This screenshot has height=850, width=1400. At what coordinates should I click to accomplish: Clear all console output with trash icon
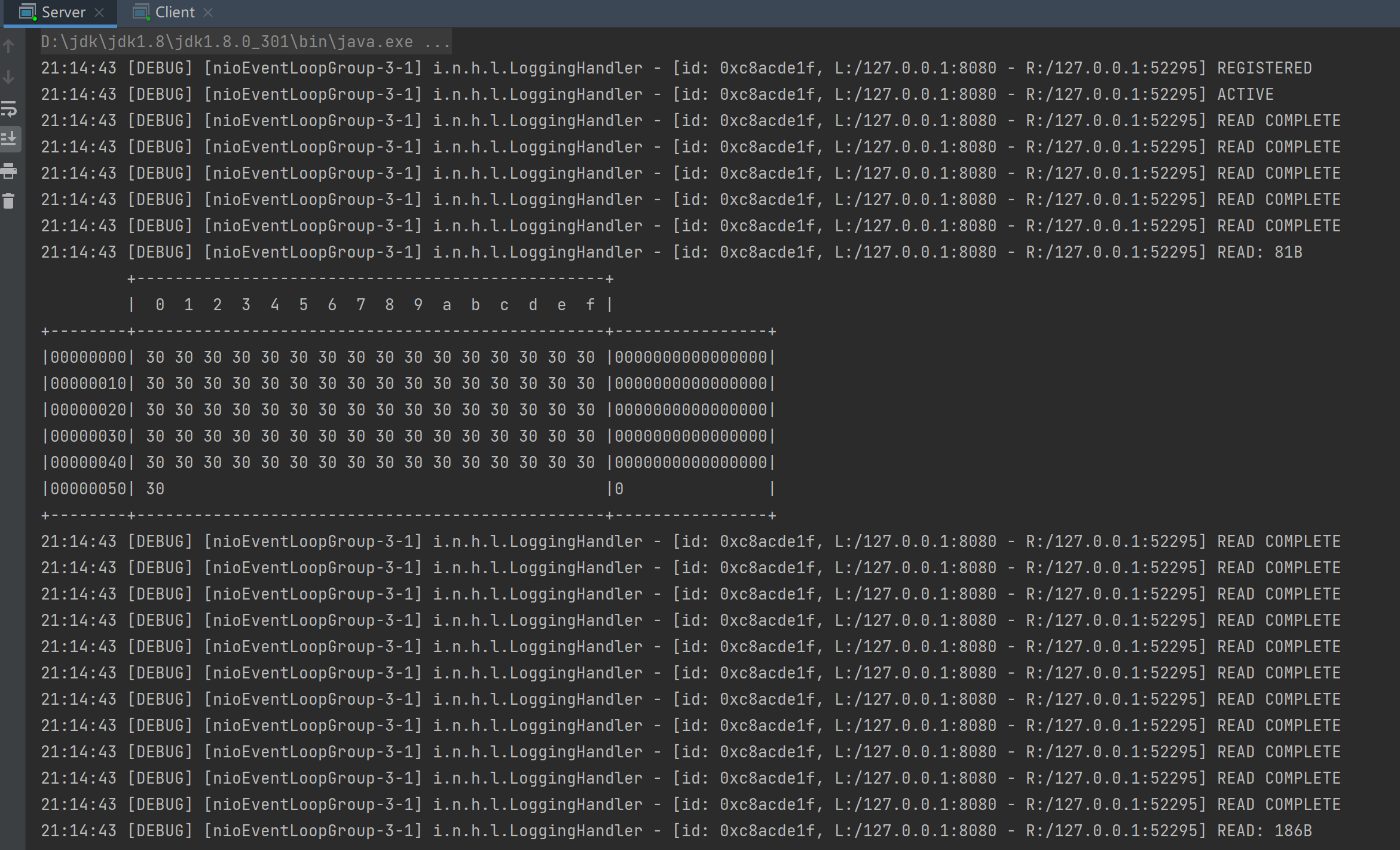click(9, 201)
